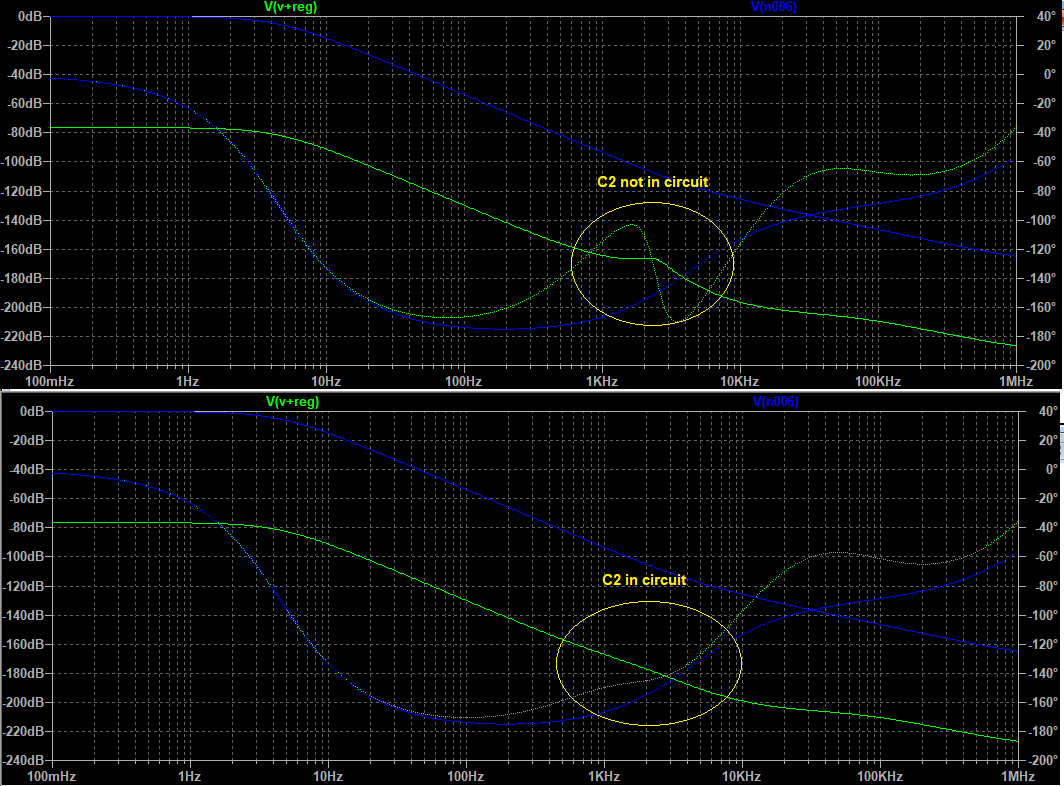Click the 100Hz label on bottom plot's frequency axis
Image resolution: width=1064 pixels, height=786 pixels.
(x=466, y=776)
